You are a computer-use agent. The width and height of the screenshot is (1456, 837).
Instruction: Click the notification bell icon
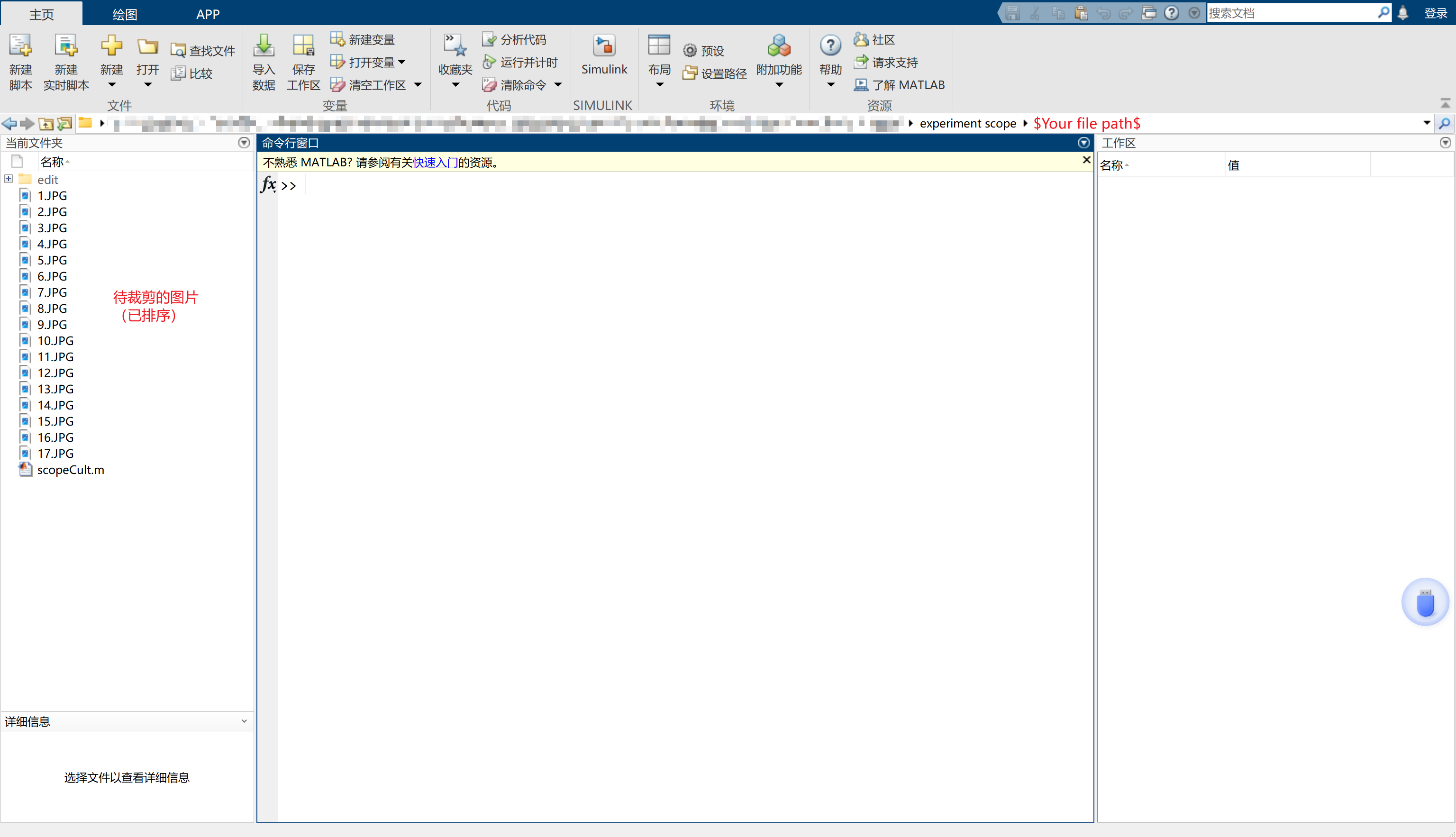(x=1403, y=13)
